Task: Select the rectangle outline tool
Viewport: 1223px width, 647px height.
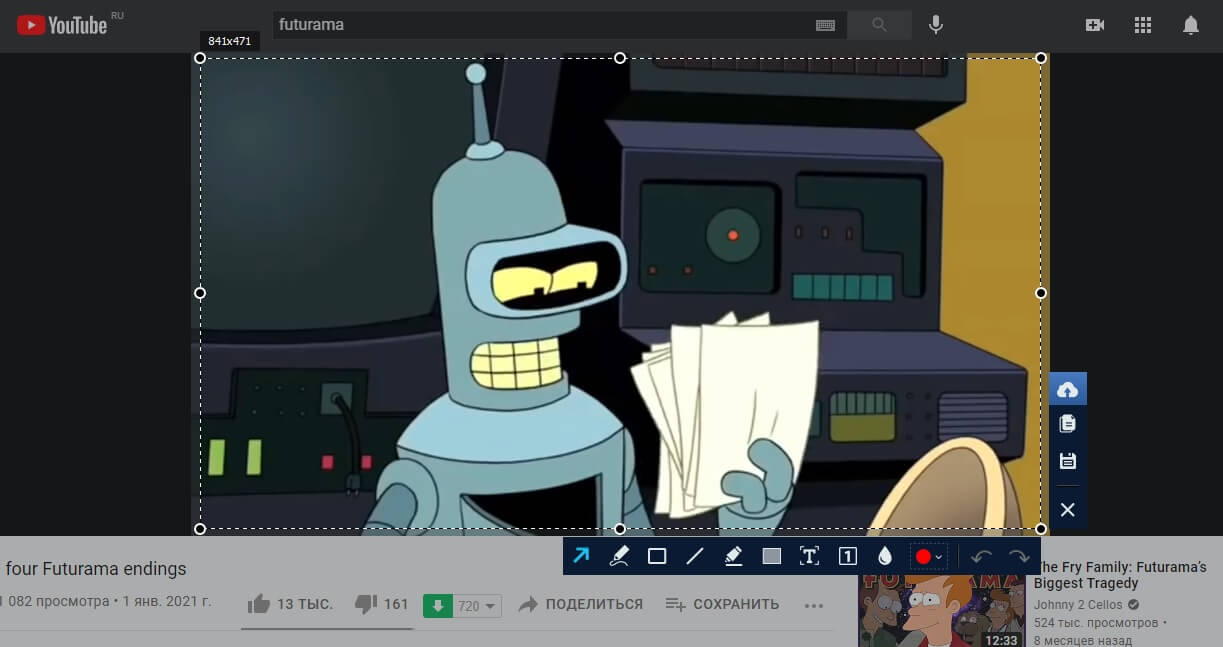Action: (657, 556)
